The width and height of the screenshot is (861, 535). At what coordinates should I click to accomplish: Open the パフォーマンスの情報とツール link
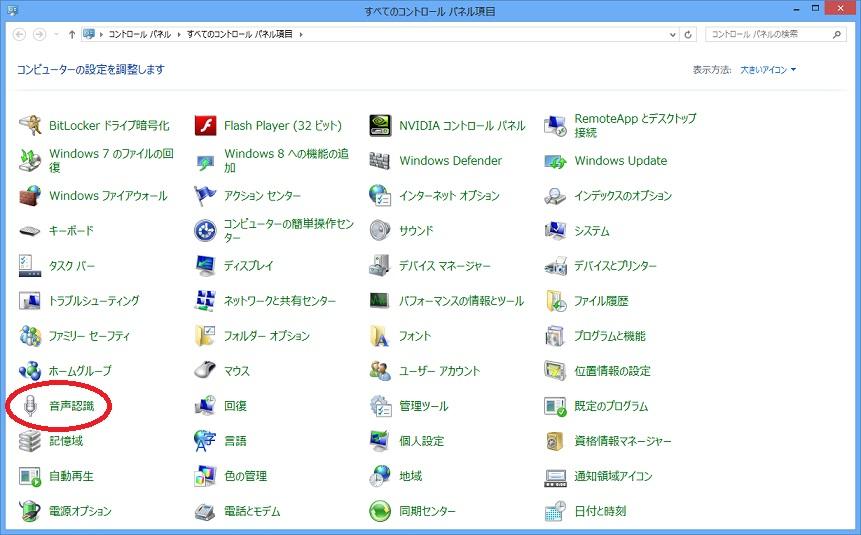tap(461, 301)
